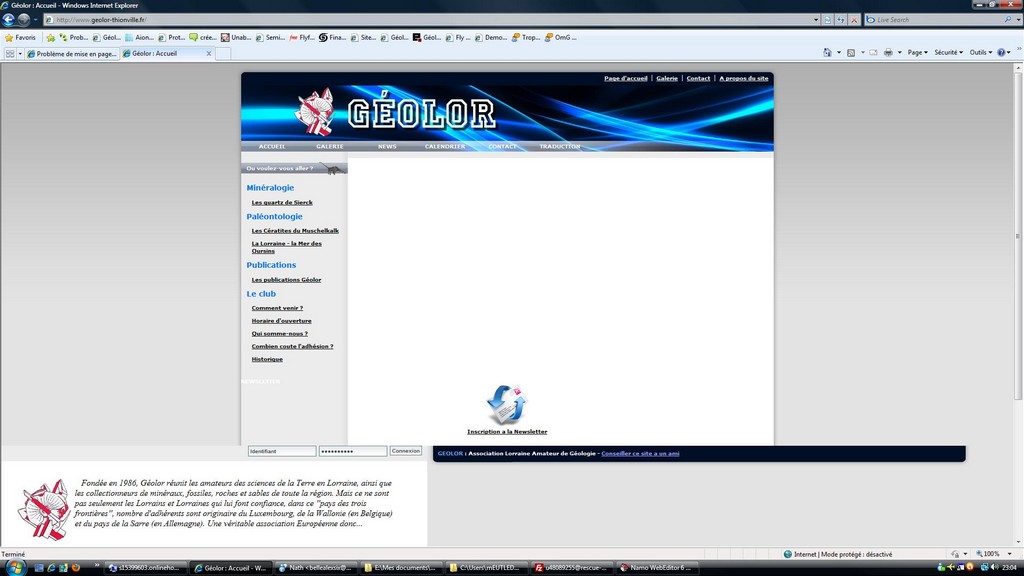Expand the address bar history dropdown
The width and height of the screenshot is (1024, 576).
pyautogui.click(x=816, y=20)
